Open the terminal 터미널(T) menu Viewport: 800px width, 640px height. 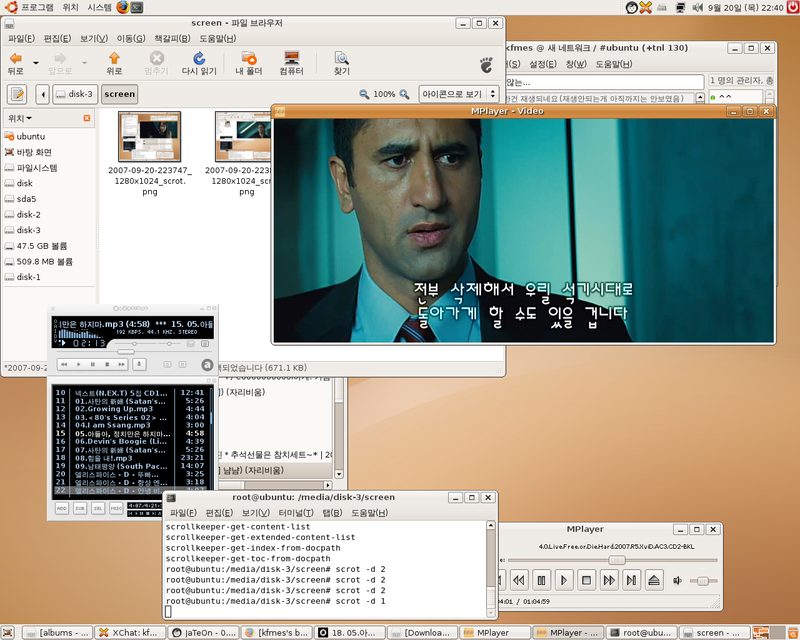[x=296, y=512]
